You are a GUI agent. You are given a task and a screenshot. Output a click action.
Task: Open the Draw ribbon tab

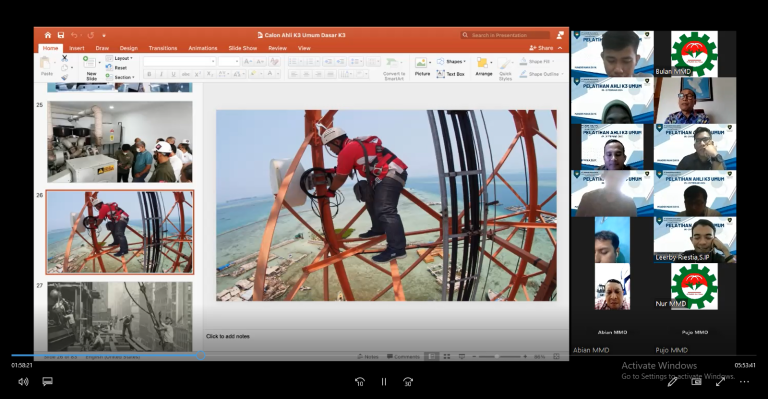[x=102, y=48]
